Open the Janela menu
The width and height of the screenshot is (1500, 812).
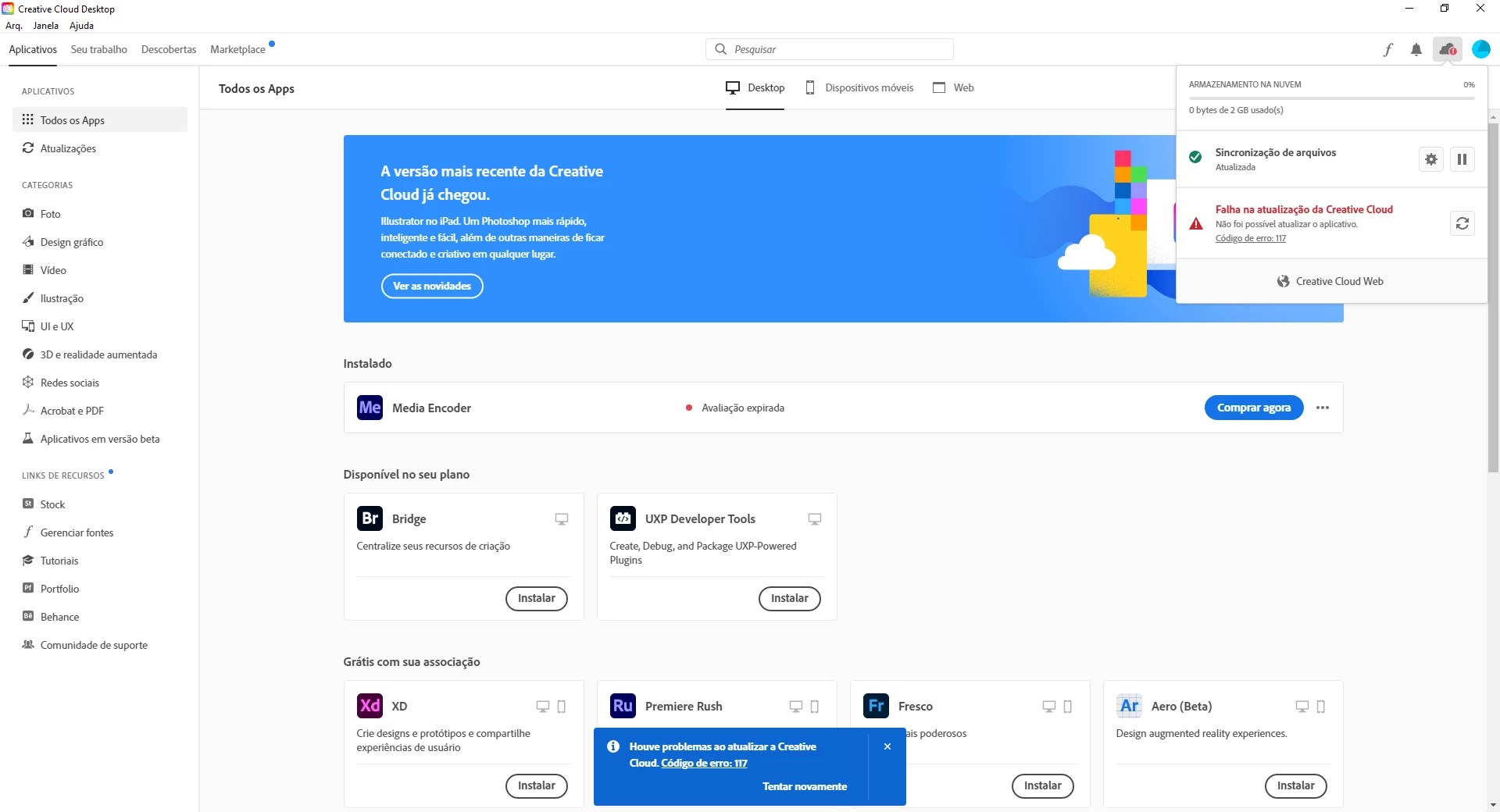tap(45, 26)
